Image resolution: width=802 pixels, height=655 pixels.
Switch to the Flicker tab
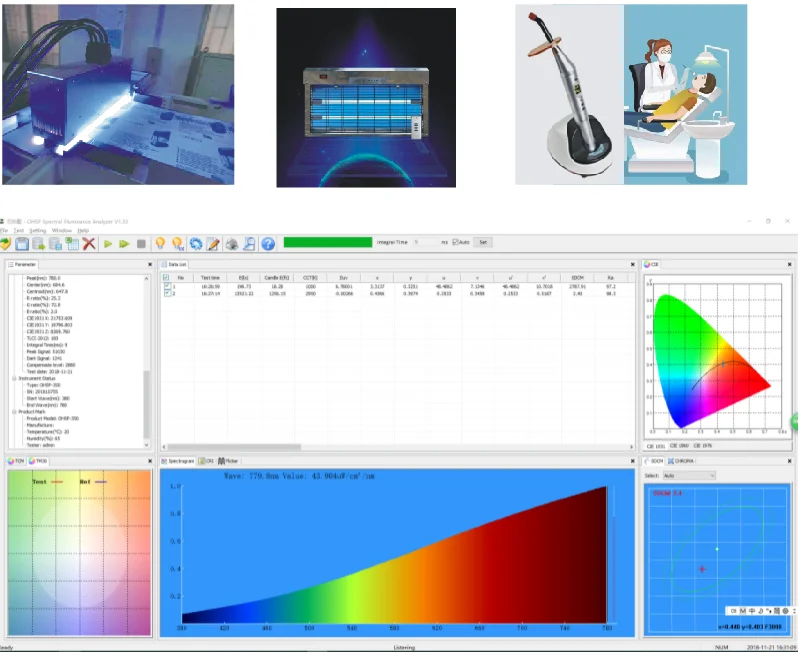228,461
